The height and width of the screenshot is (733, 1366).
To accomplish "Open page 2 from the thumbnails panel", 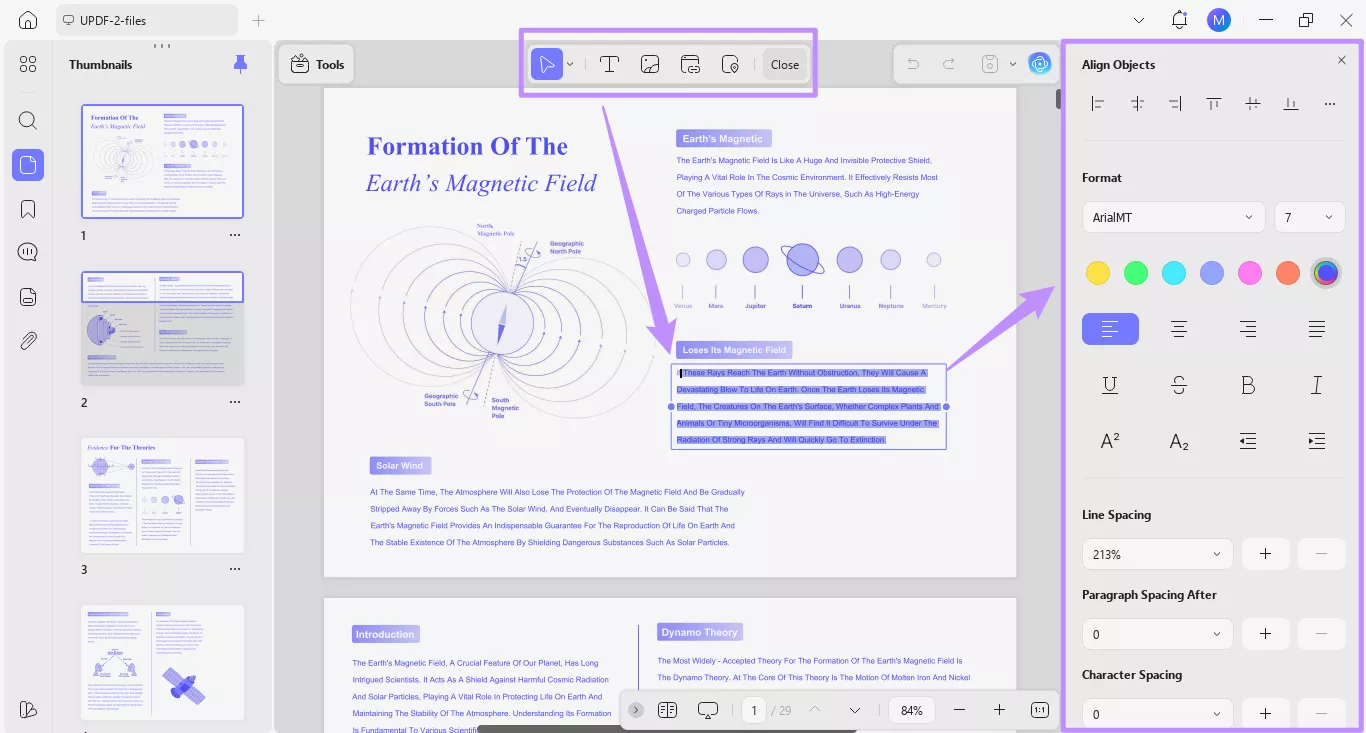I will tap(162, 327).
